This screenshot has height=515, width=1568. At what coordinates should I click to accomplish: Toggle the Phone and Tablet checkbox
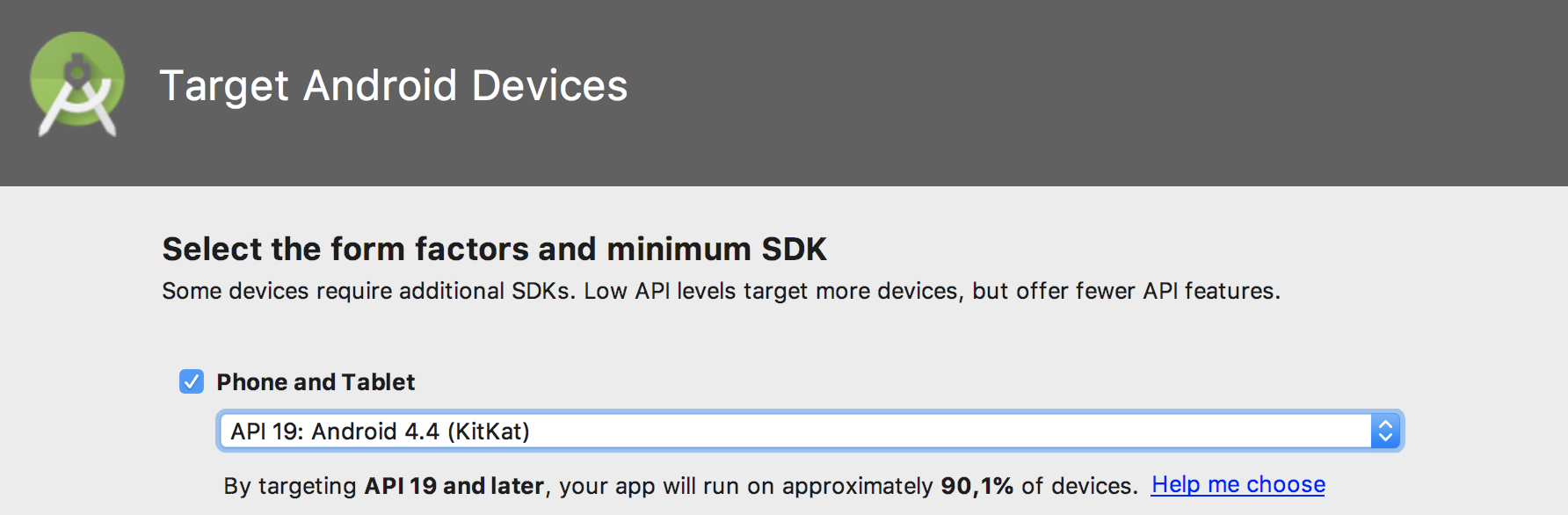point(192,381)
